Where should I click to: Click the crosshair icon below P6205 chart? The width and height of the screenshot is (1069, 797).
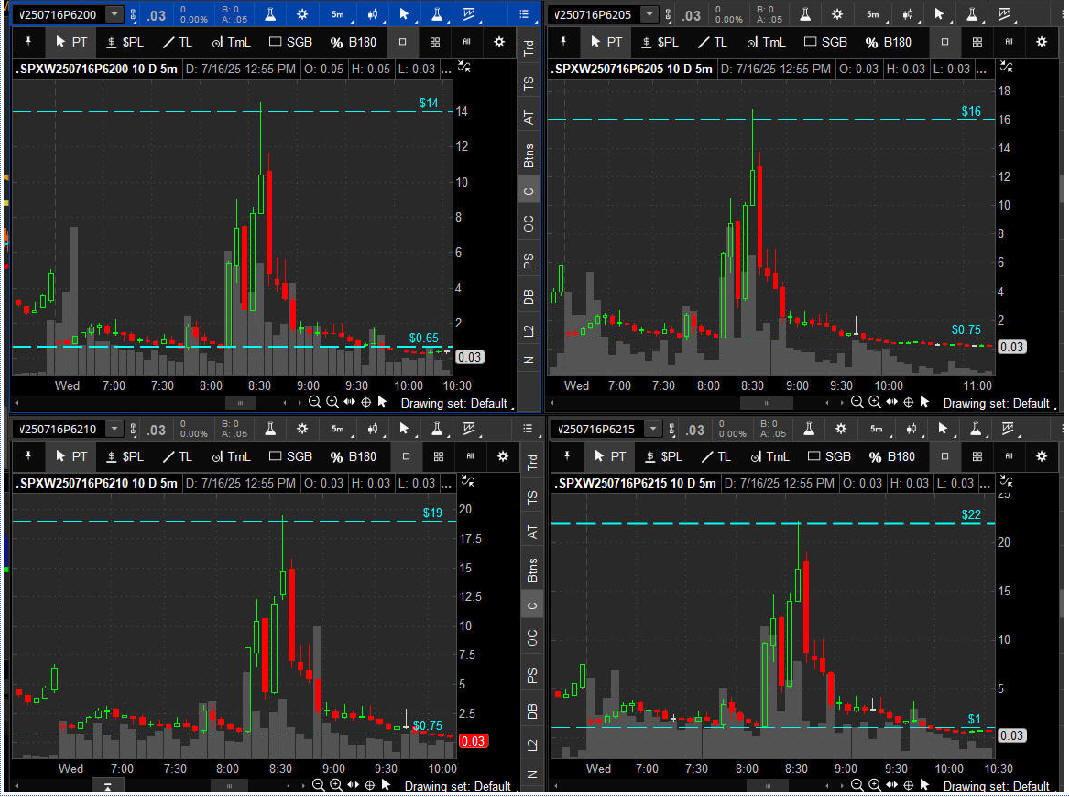point(908,402)
